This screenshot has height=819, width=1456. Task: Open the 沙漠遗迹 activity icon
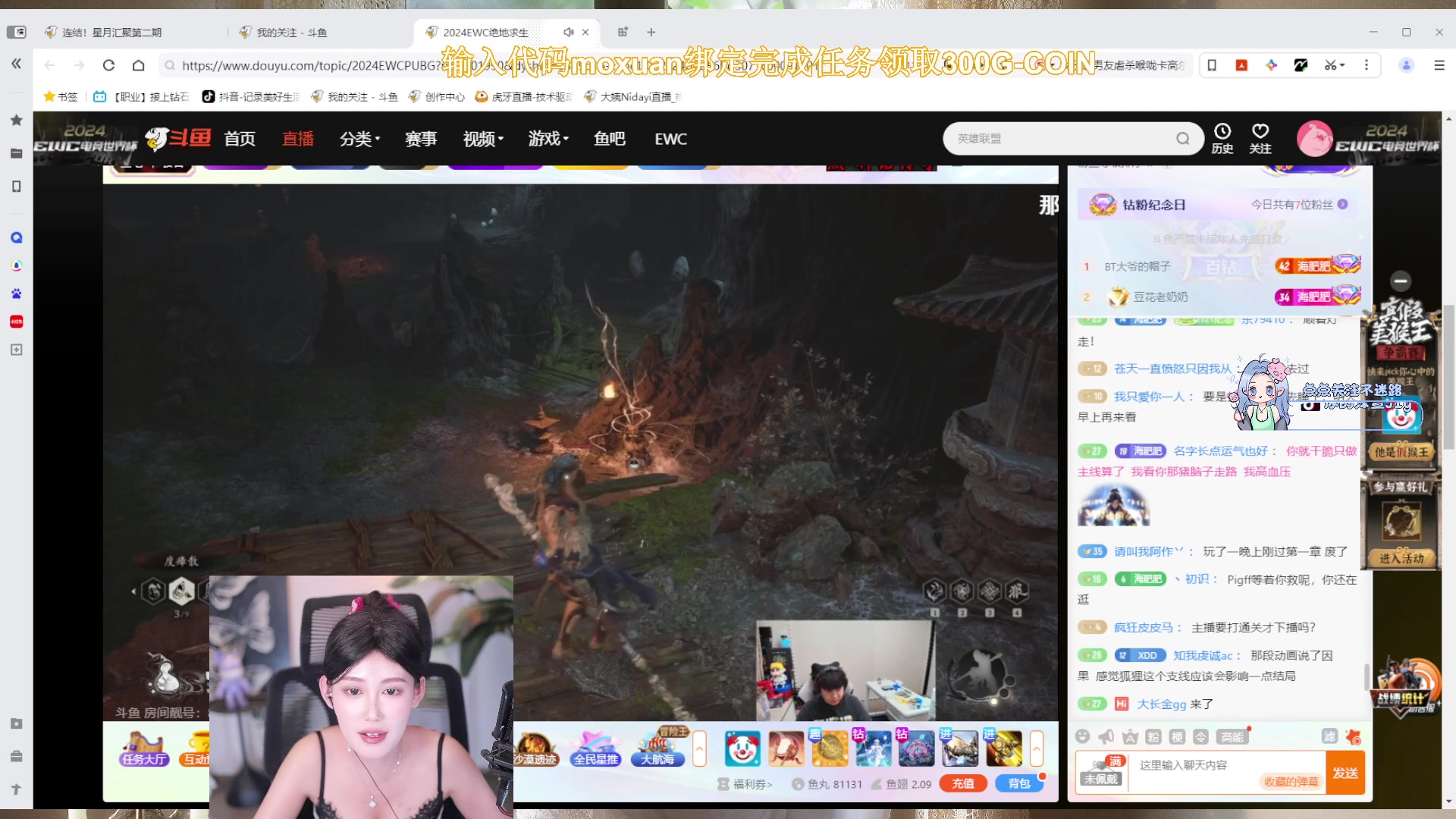[x=535, y=748]
